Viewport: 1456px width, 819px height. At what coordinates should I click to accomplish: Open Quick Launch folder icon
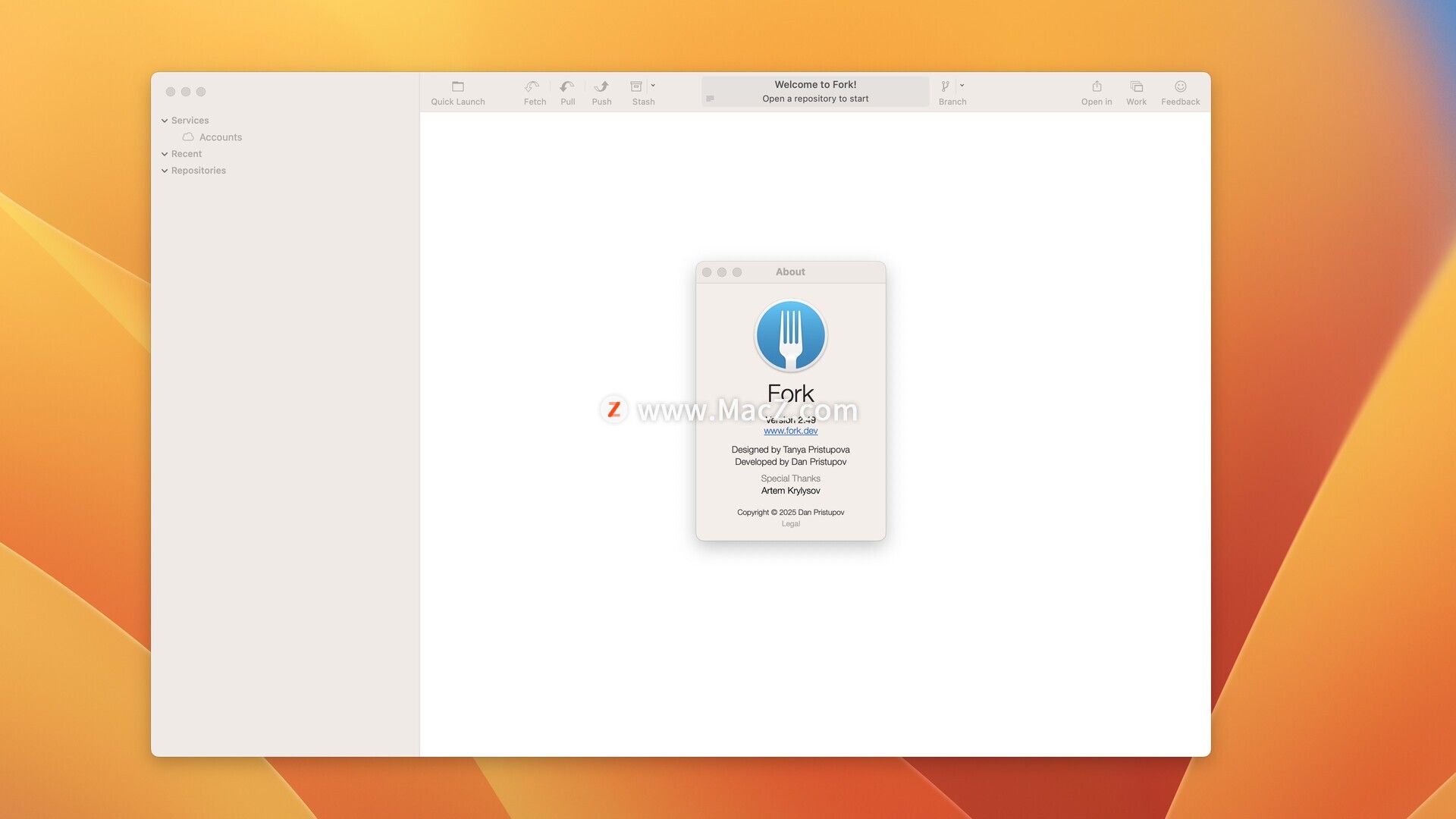point(458,86)
